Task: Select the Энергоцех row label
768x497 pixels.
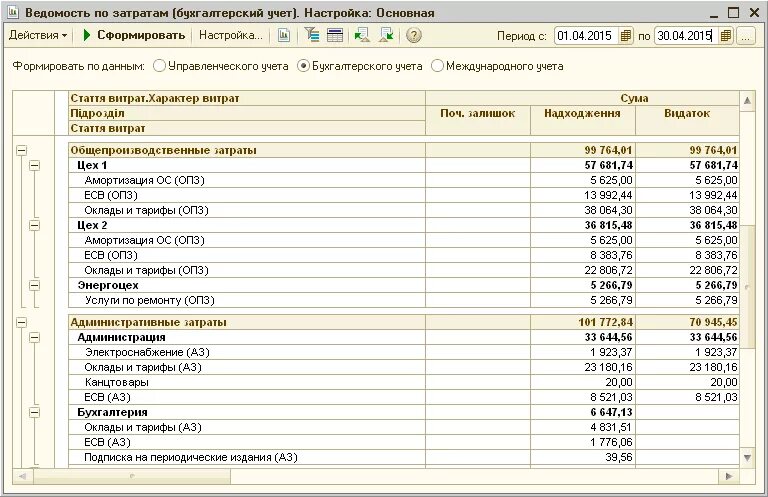Action: pos(108,285)
